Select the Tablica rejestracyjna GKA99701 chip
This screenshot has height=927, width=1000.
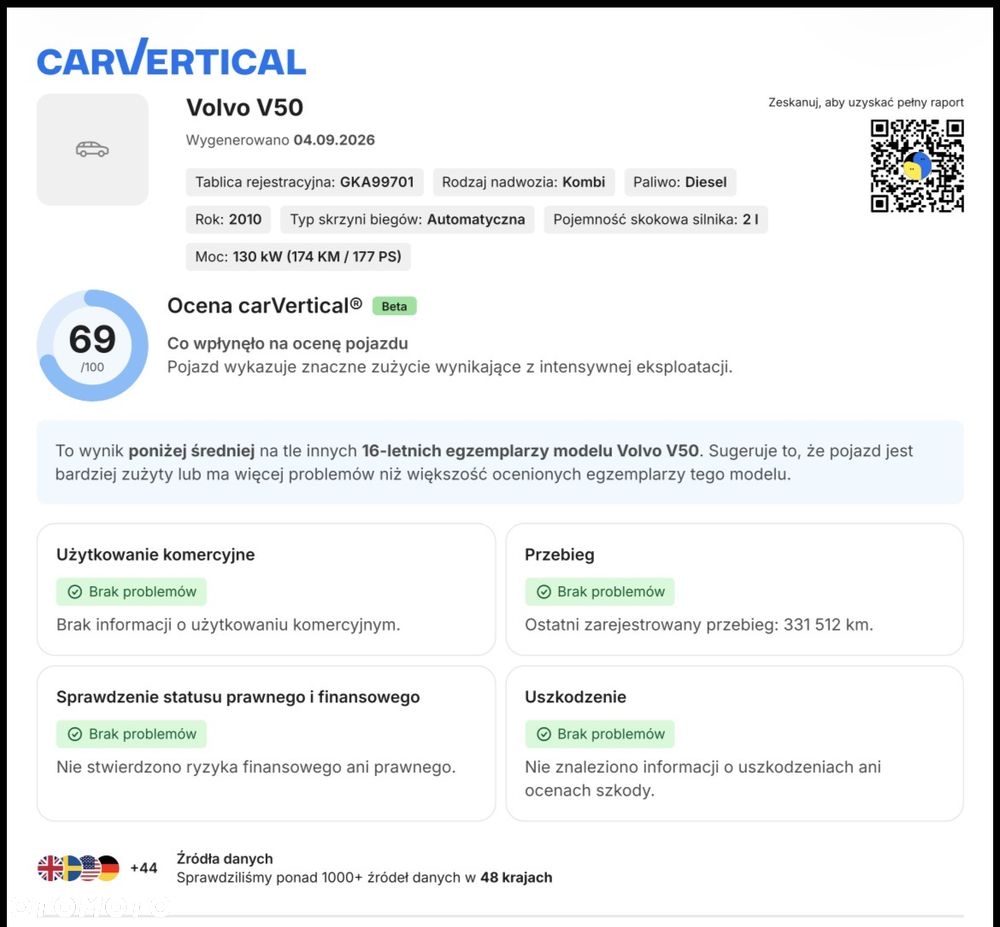[304, 182]
